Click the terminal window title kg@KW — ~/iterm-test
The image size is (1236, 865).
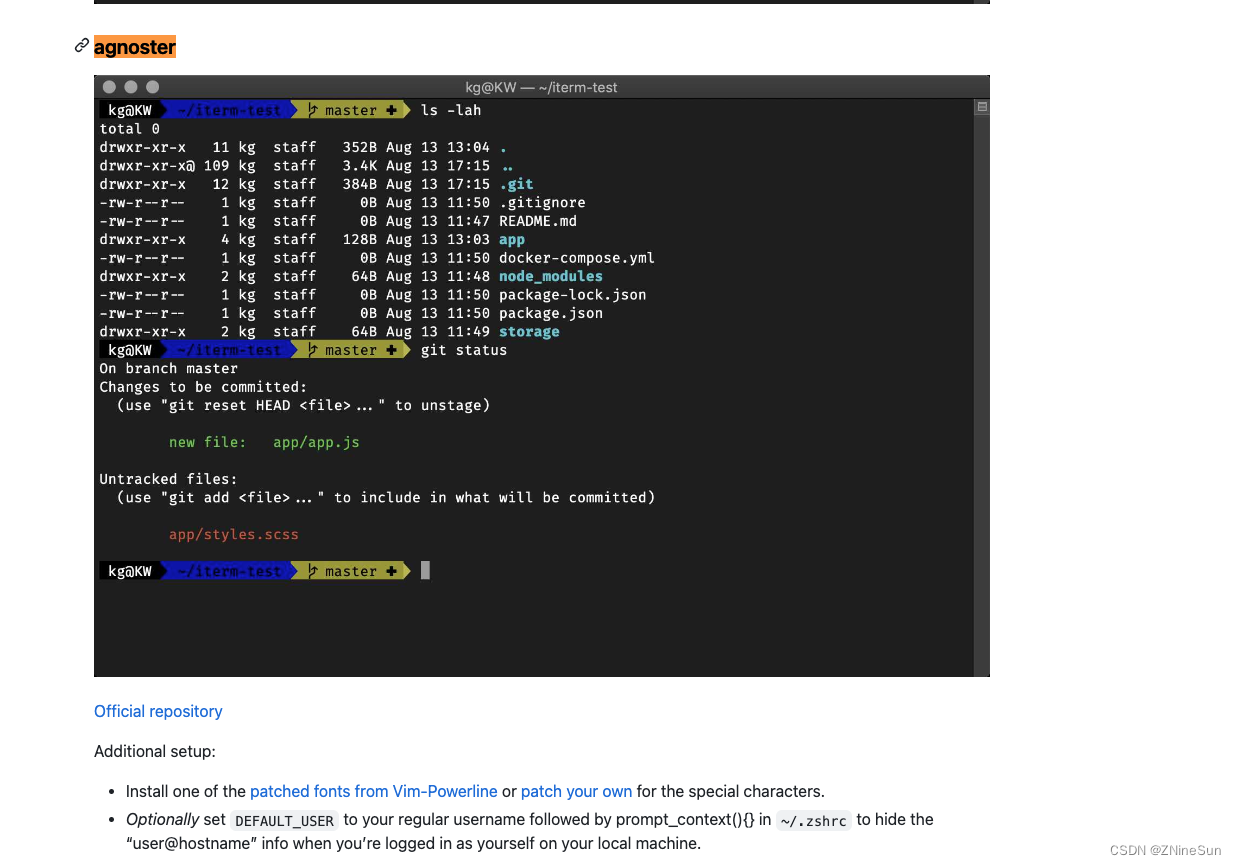click(541, 87)
